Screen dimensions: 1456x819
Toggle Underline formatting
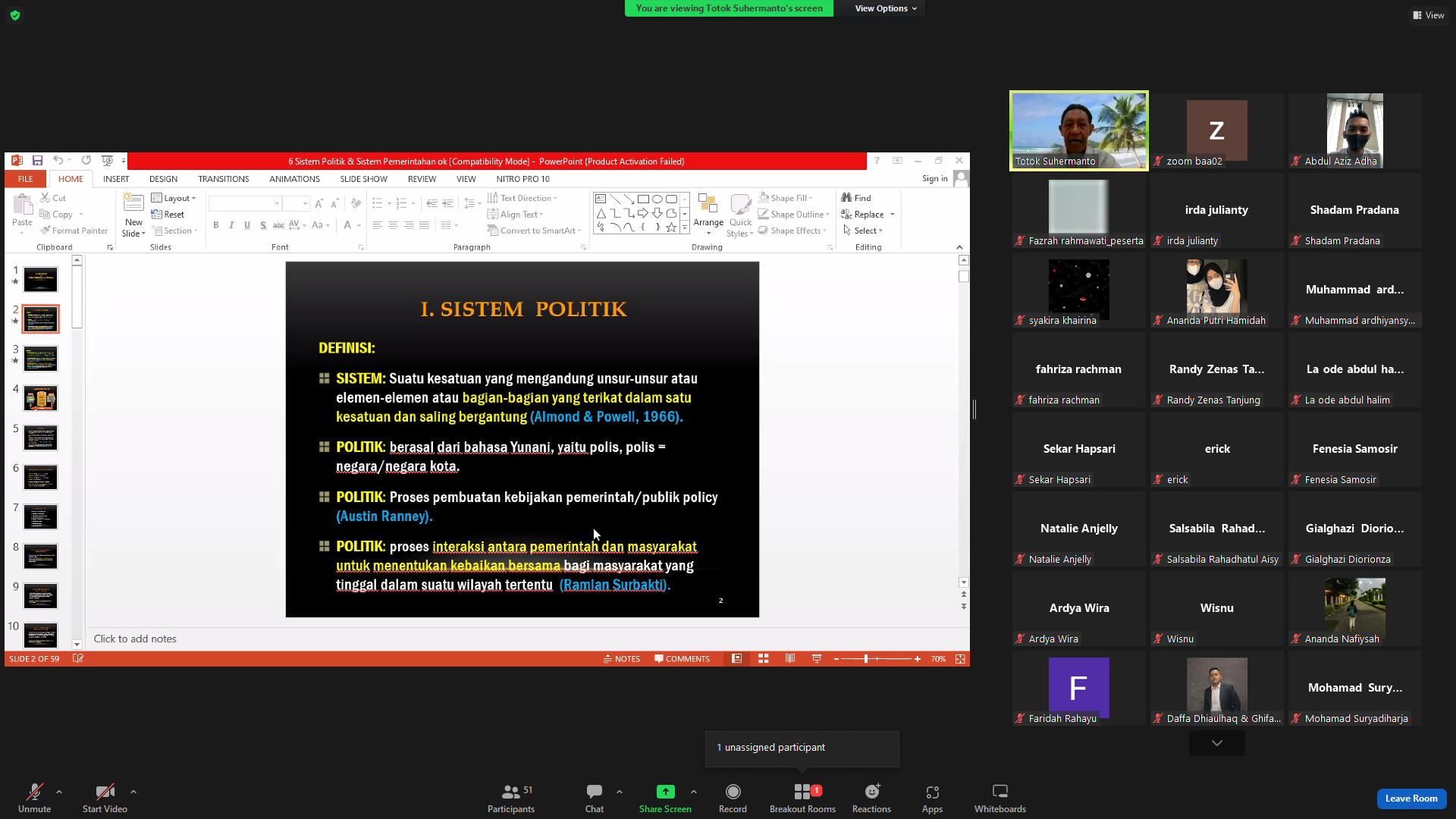[x=247, y=225]
